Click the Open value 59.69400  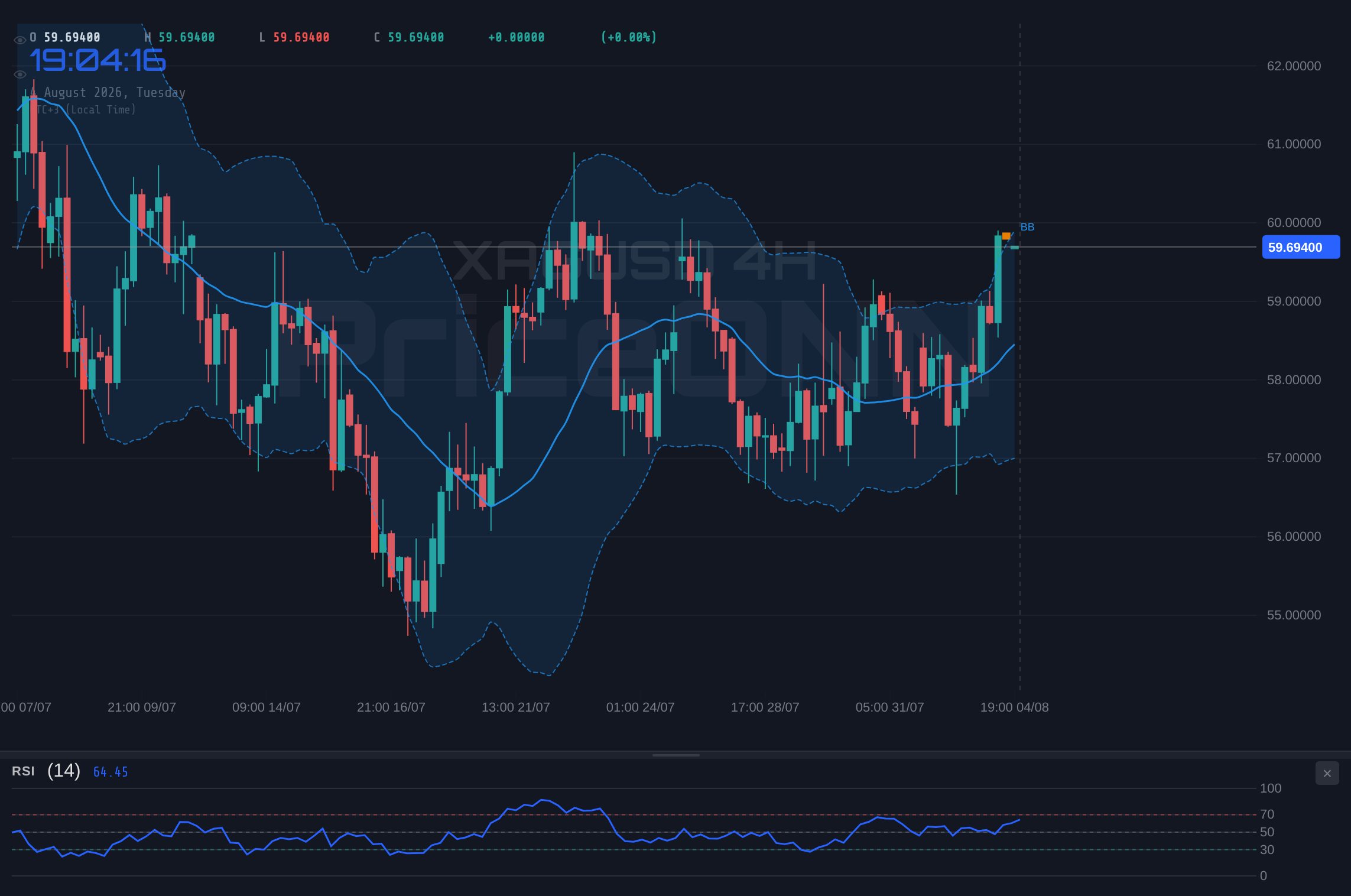point(72,37)
